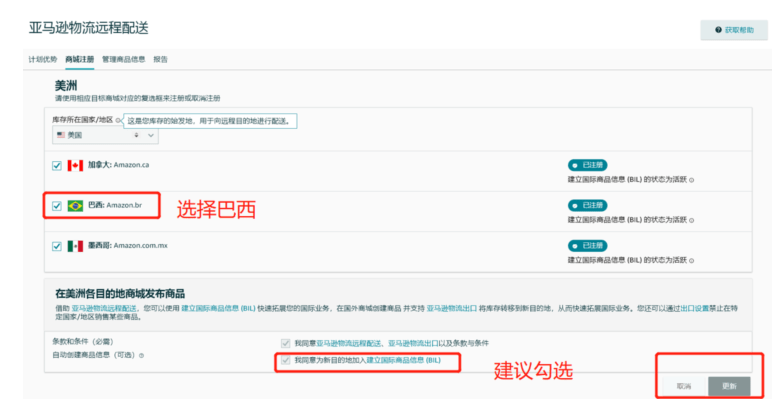Click 已注册 badge in the 加拿大 row
The image size is (776, 402).
tap(587, 165)
